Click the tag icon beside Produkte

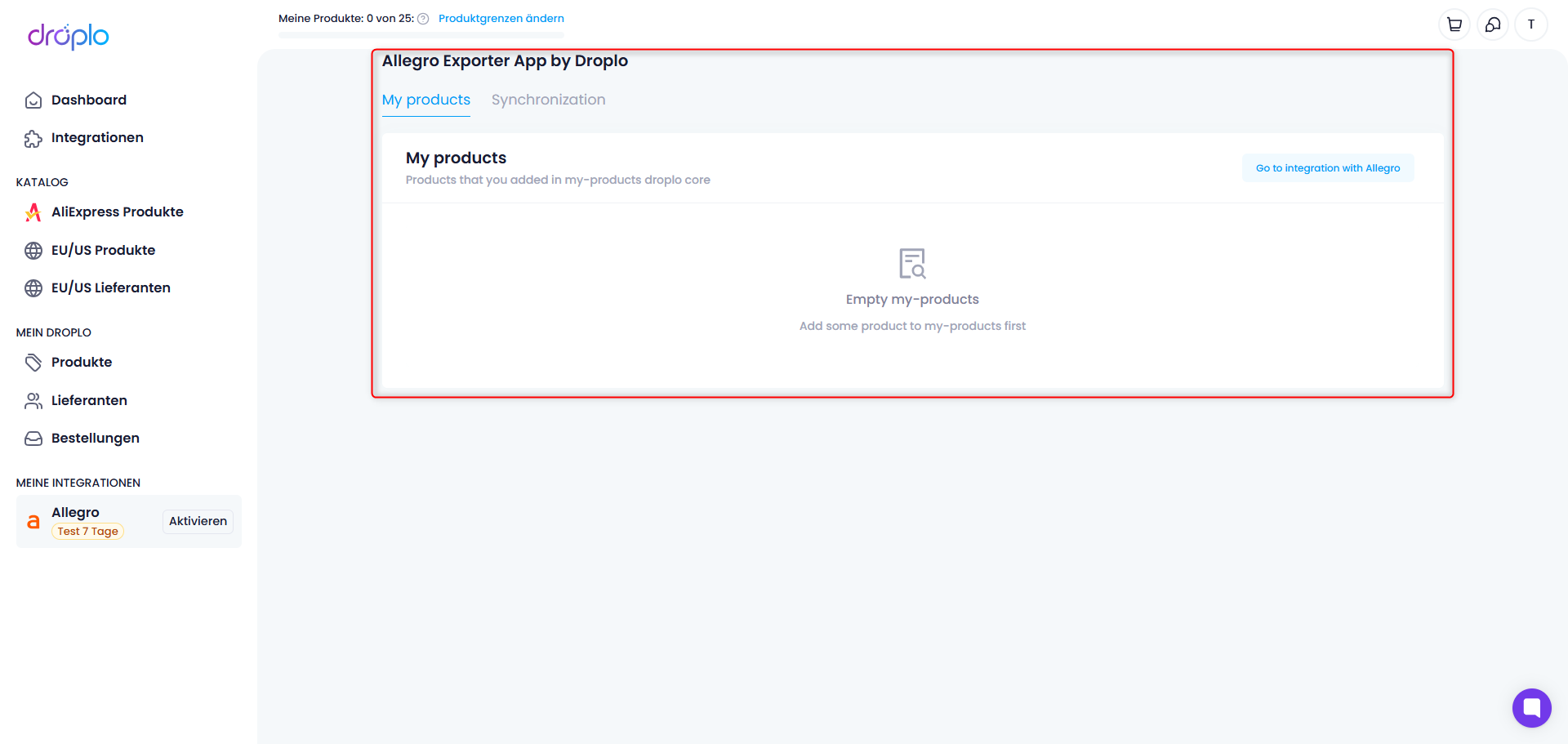33,363
